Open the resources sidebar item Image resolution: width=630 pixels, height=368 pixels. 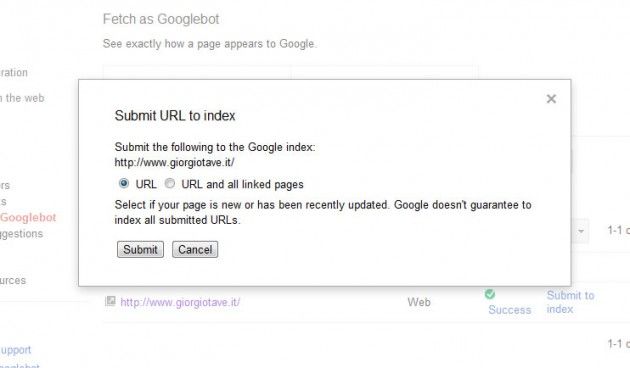click(x=13, y=280)
